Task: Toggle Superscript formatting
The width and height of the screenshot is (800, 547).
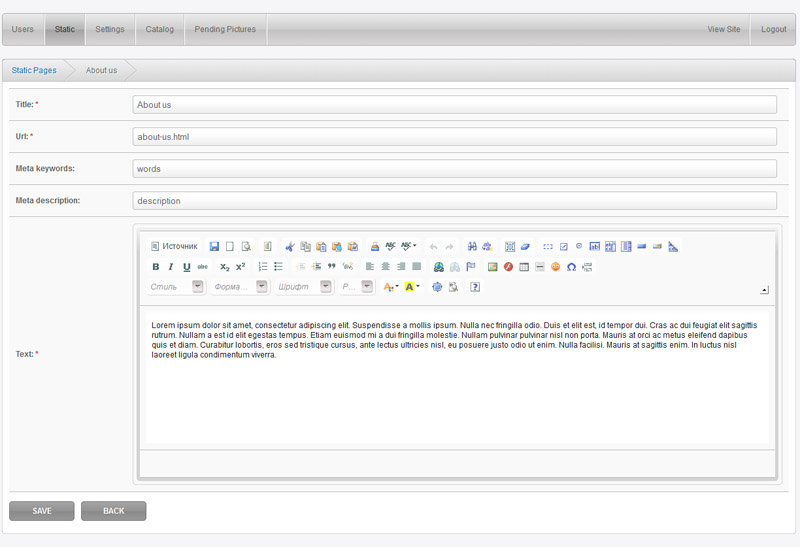Action: 240,267
